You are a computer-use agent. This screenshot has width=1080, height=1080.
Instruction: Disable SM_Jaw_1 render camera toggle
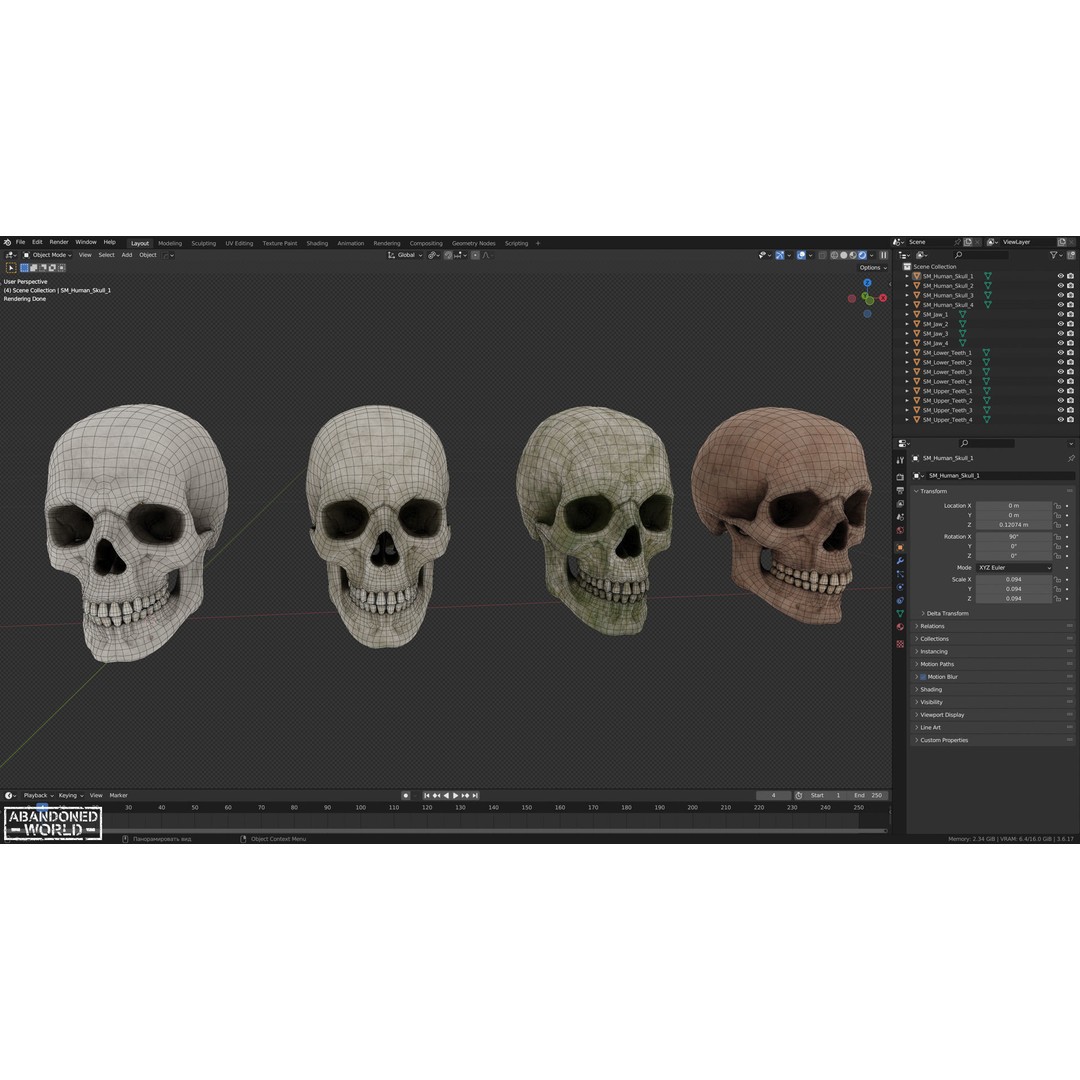(1070, 314)
